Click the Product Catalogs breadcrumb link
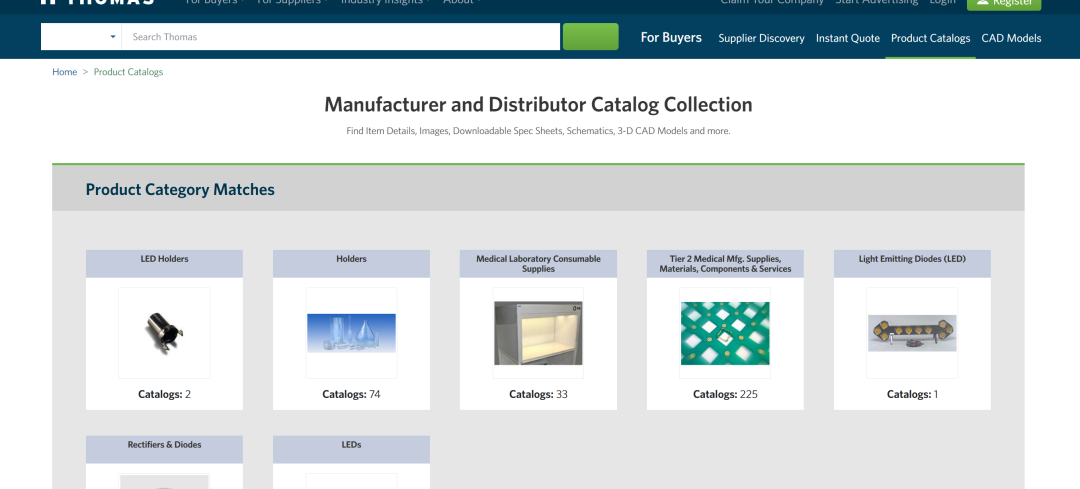The height and width of the screenshot is (489, 1080). [128, 72]
